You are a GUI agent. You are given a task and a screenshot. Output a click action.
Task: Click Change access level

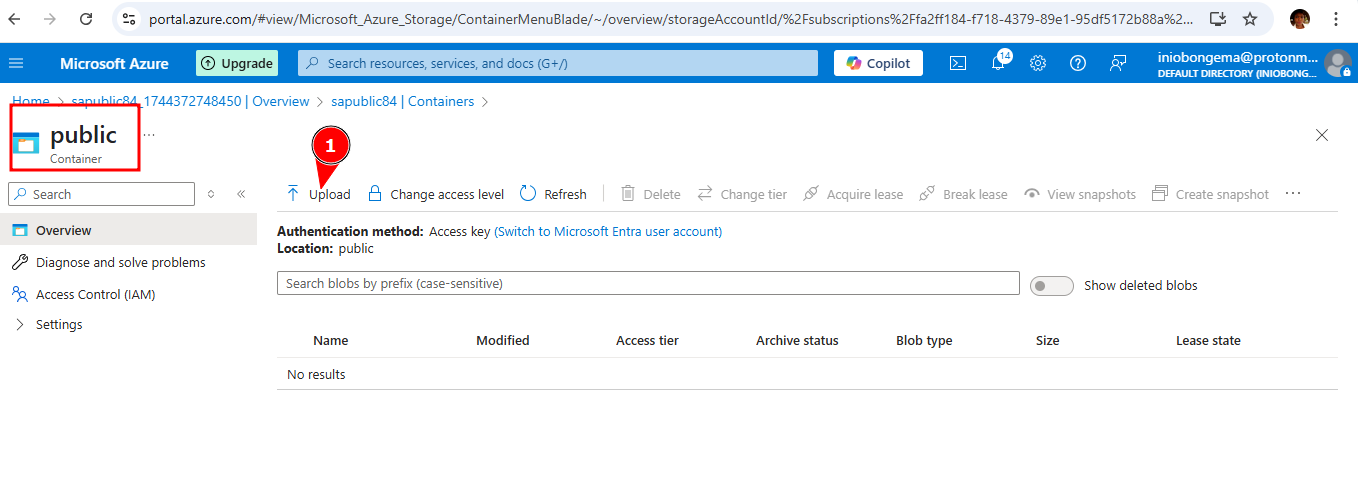click(436, 194)
